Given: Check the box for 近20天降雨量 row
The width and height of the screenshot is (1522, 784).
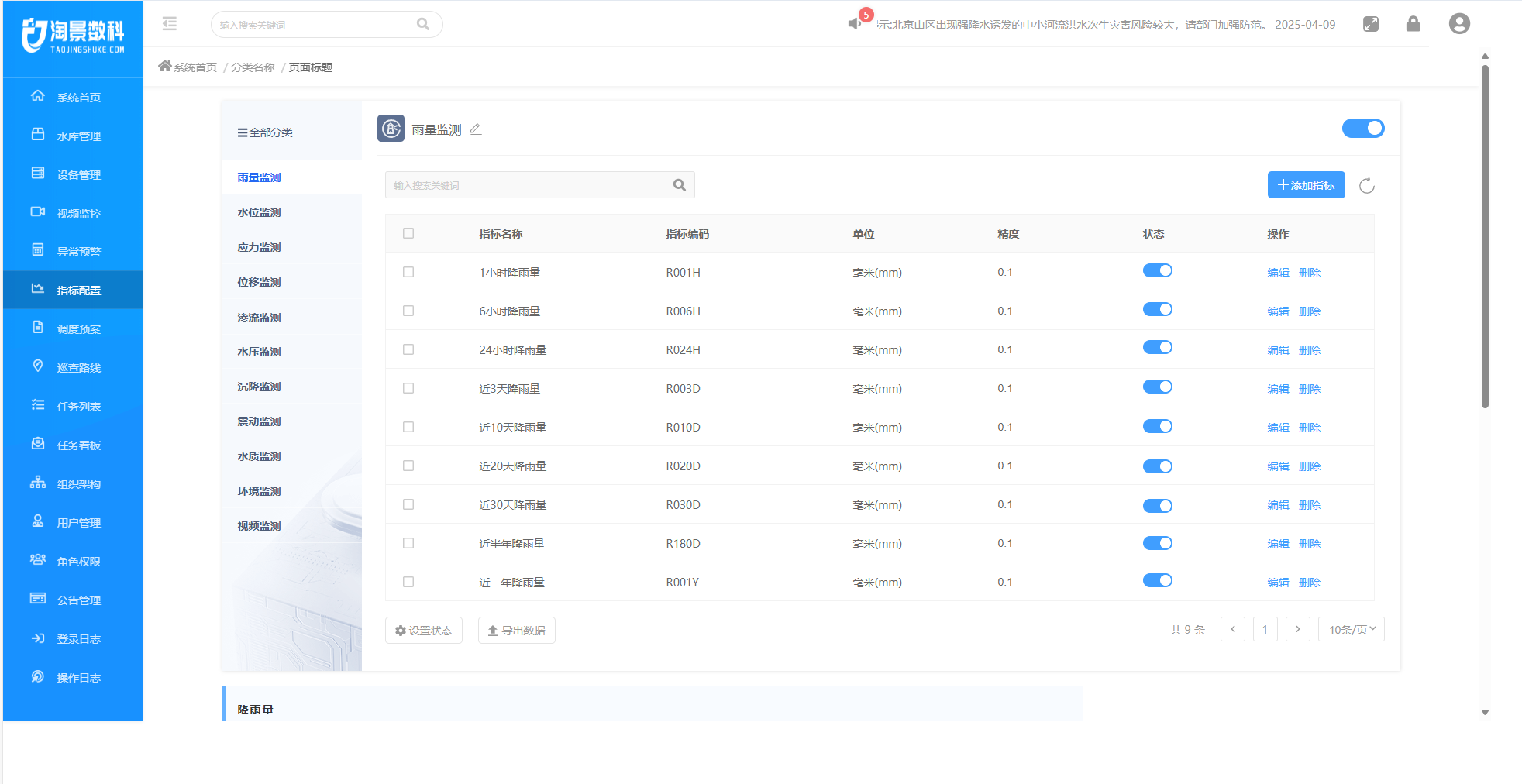Looking at the screenshot, I should [x=408, y=466].
